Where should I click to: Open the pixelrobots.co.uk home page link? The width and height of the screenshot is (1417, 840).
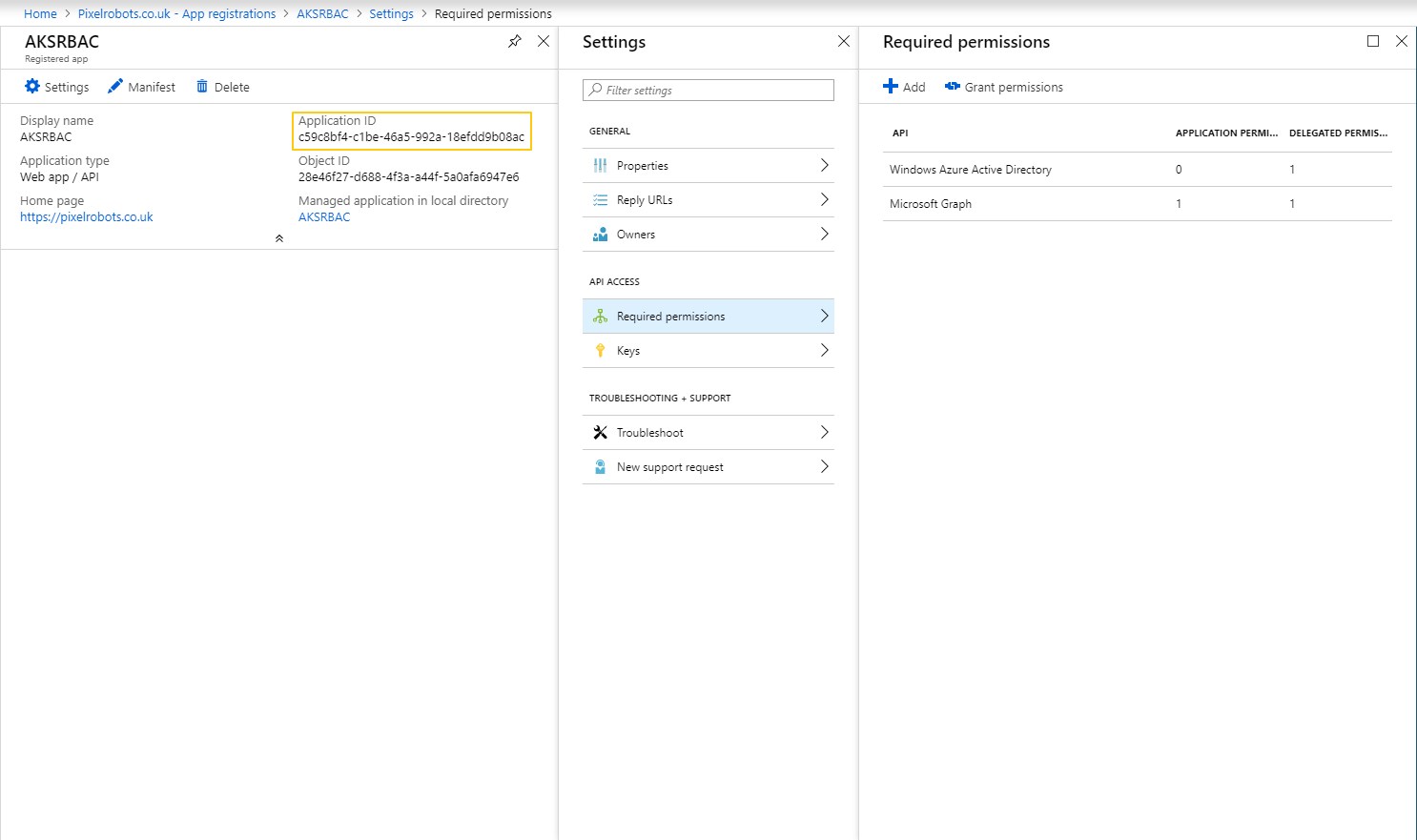coord(87,217)
